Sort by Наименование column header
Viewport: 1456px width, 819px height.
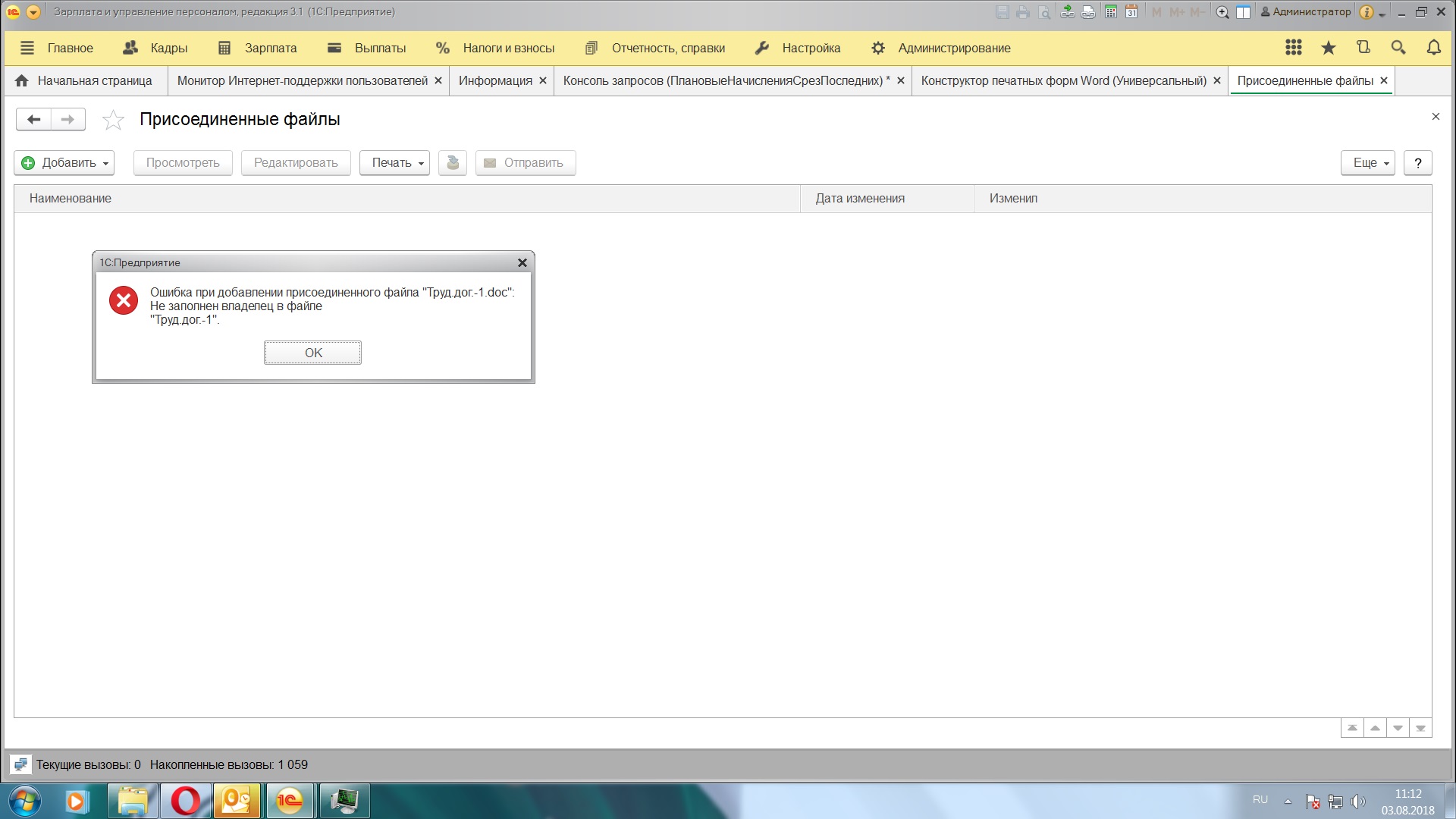point(407,199)
